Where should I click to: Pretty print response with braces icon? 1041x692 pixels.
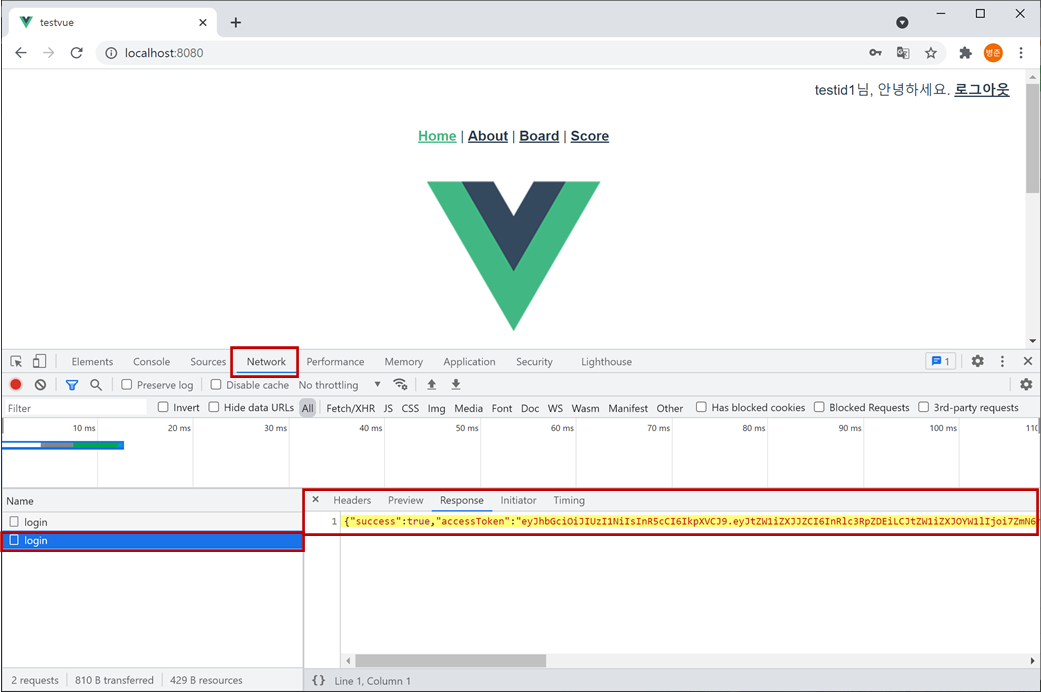[x=319, y=680]
